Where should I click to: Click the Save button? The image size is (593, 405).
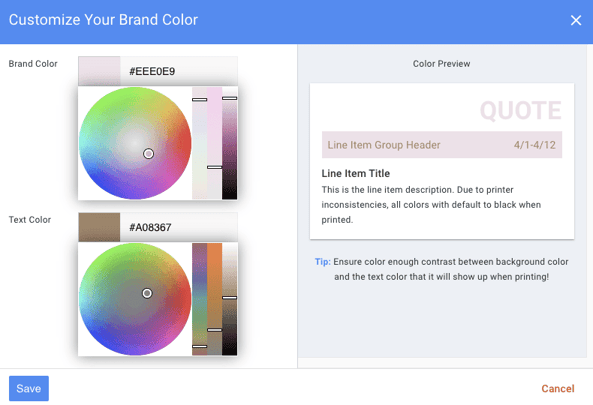29,388
